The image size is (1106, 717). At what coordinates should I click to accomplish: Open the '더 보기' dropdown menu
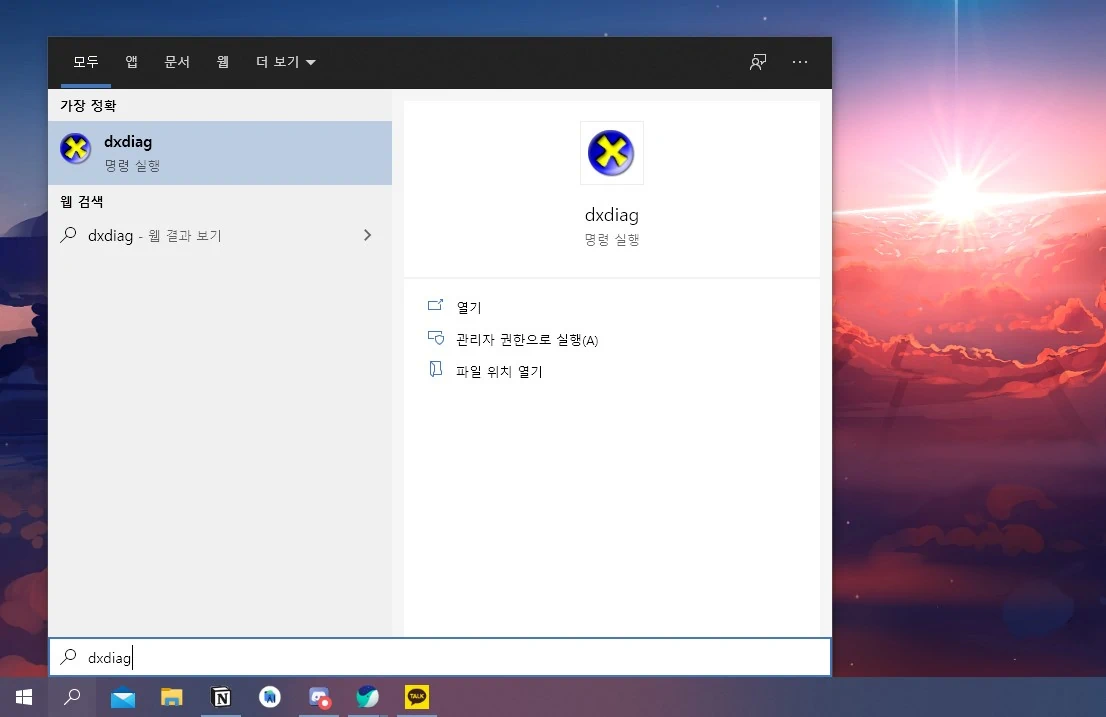(287, 62)
